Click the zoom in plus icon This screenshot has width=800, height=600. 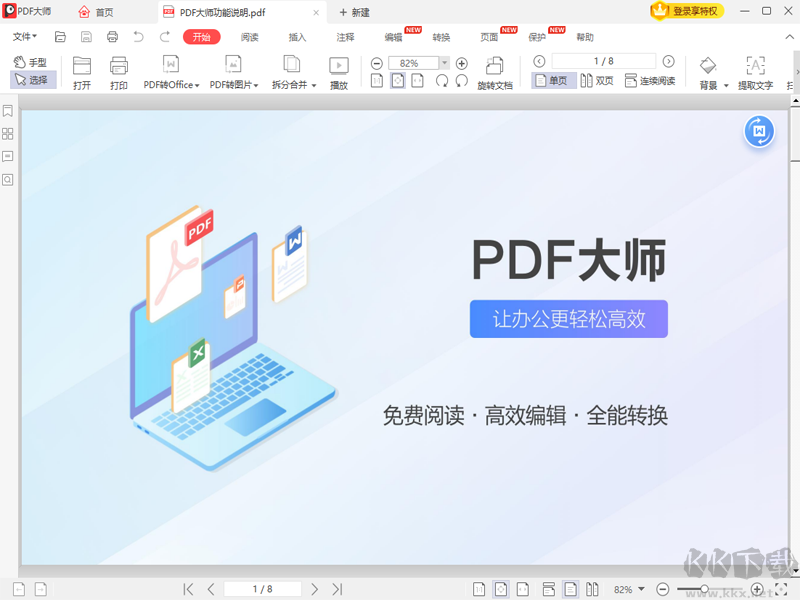pos(461,61)
